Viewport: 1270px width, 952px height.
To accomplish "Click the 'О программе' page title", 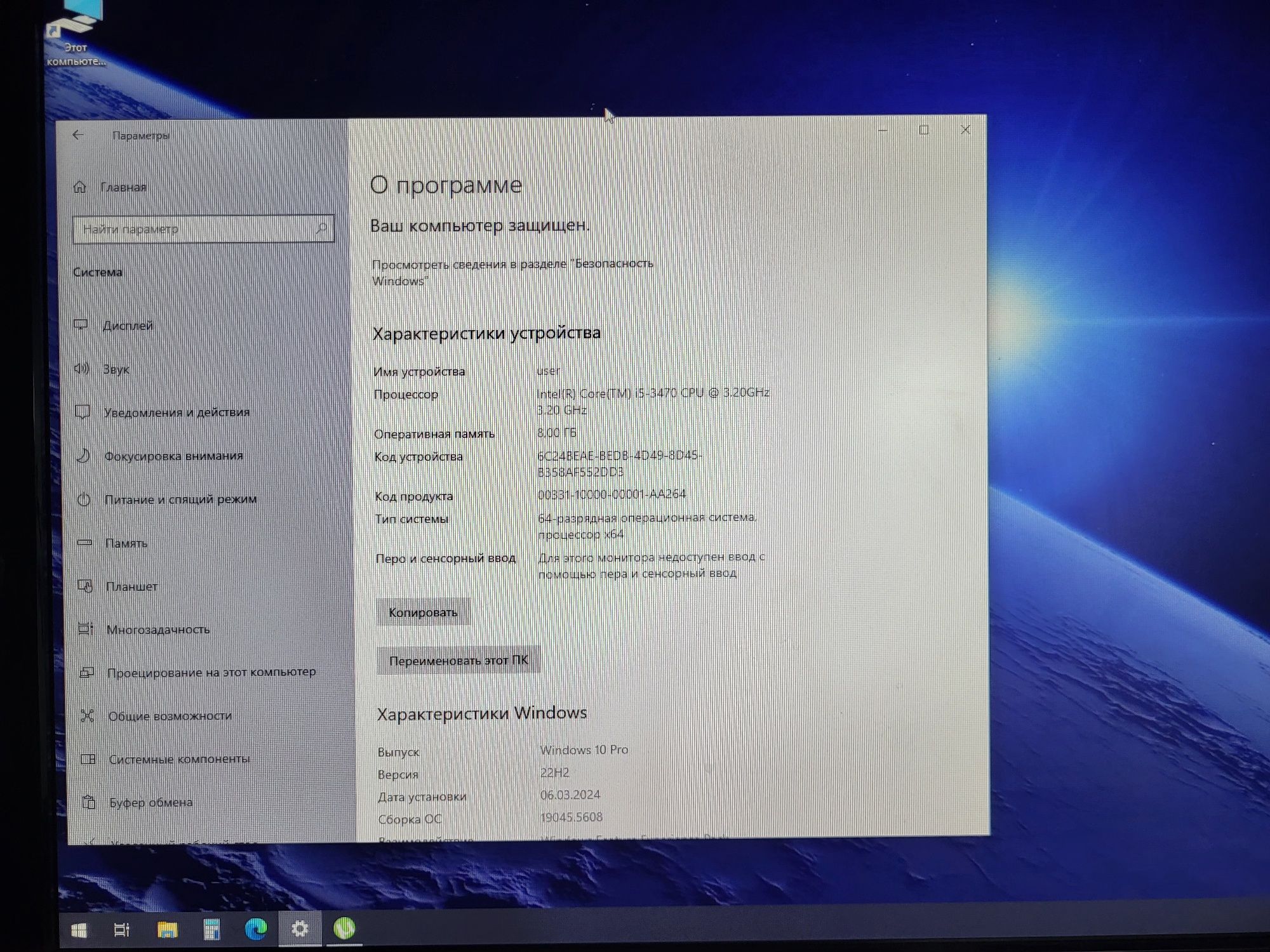I will [446, 185].
